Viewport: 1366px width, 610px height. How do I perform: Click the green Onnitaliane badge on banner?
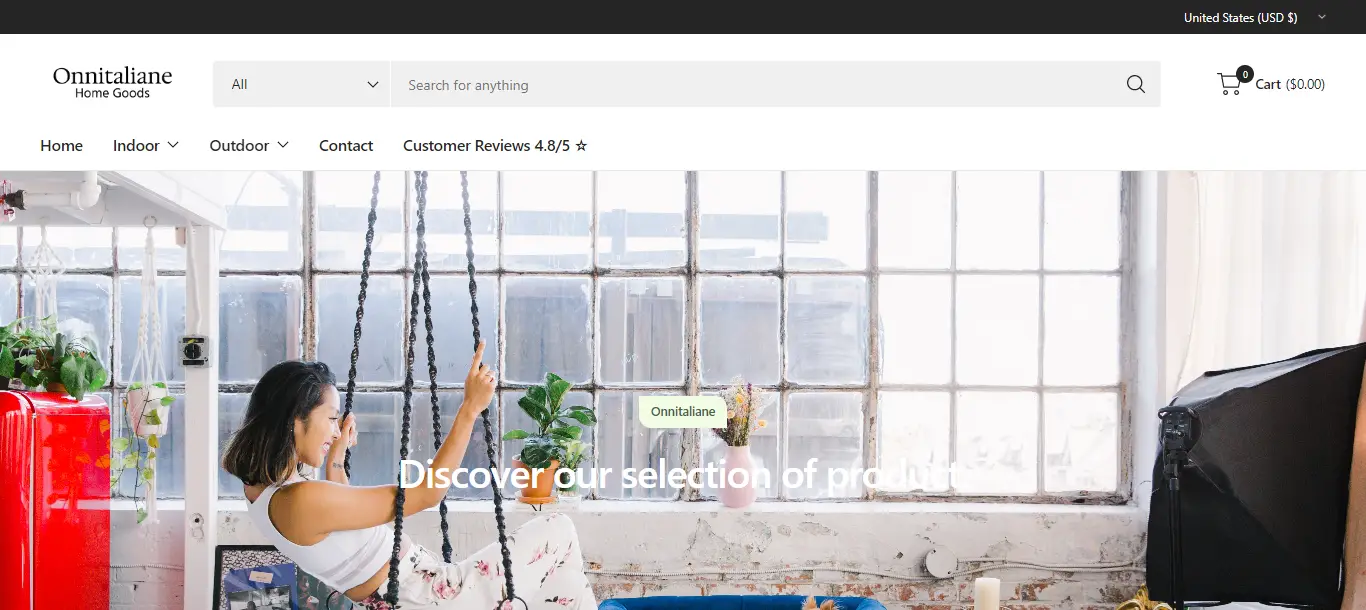(x=683, y=411)
